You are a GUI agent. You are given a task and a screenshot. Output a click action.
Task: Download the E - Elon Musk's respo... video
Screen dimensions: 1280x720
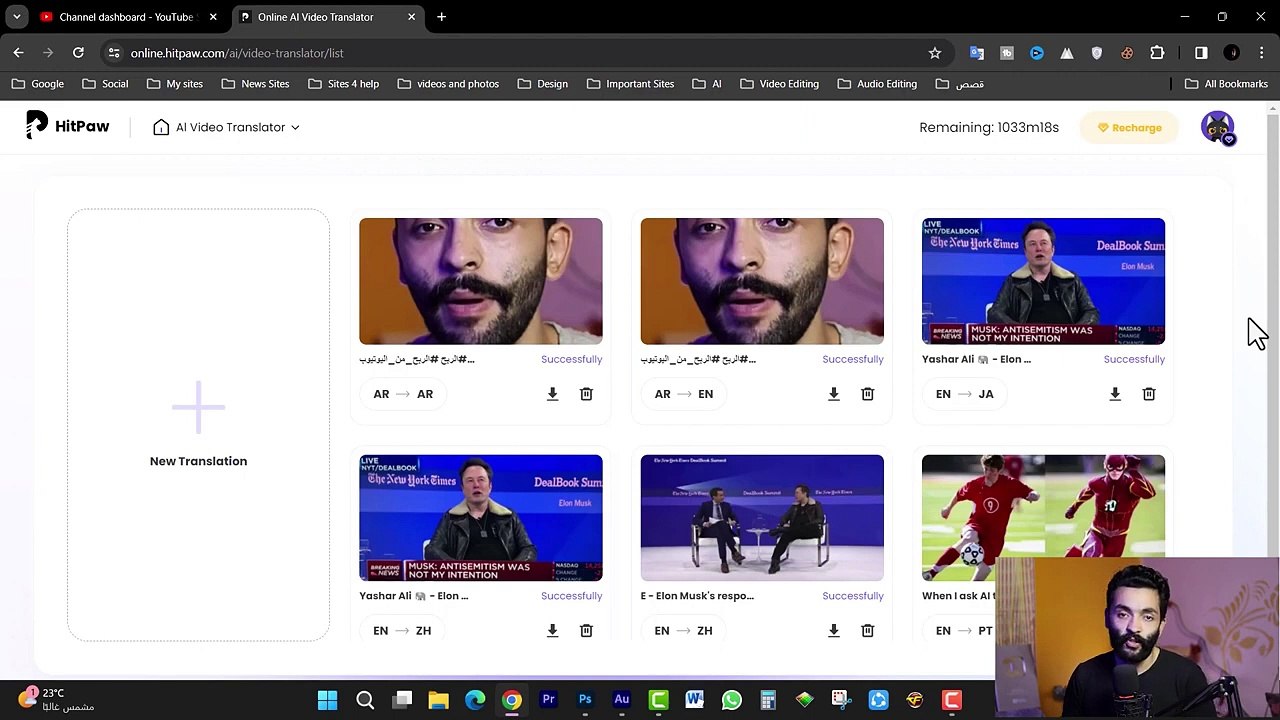tap(833, 631)
